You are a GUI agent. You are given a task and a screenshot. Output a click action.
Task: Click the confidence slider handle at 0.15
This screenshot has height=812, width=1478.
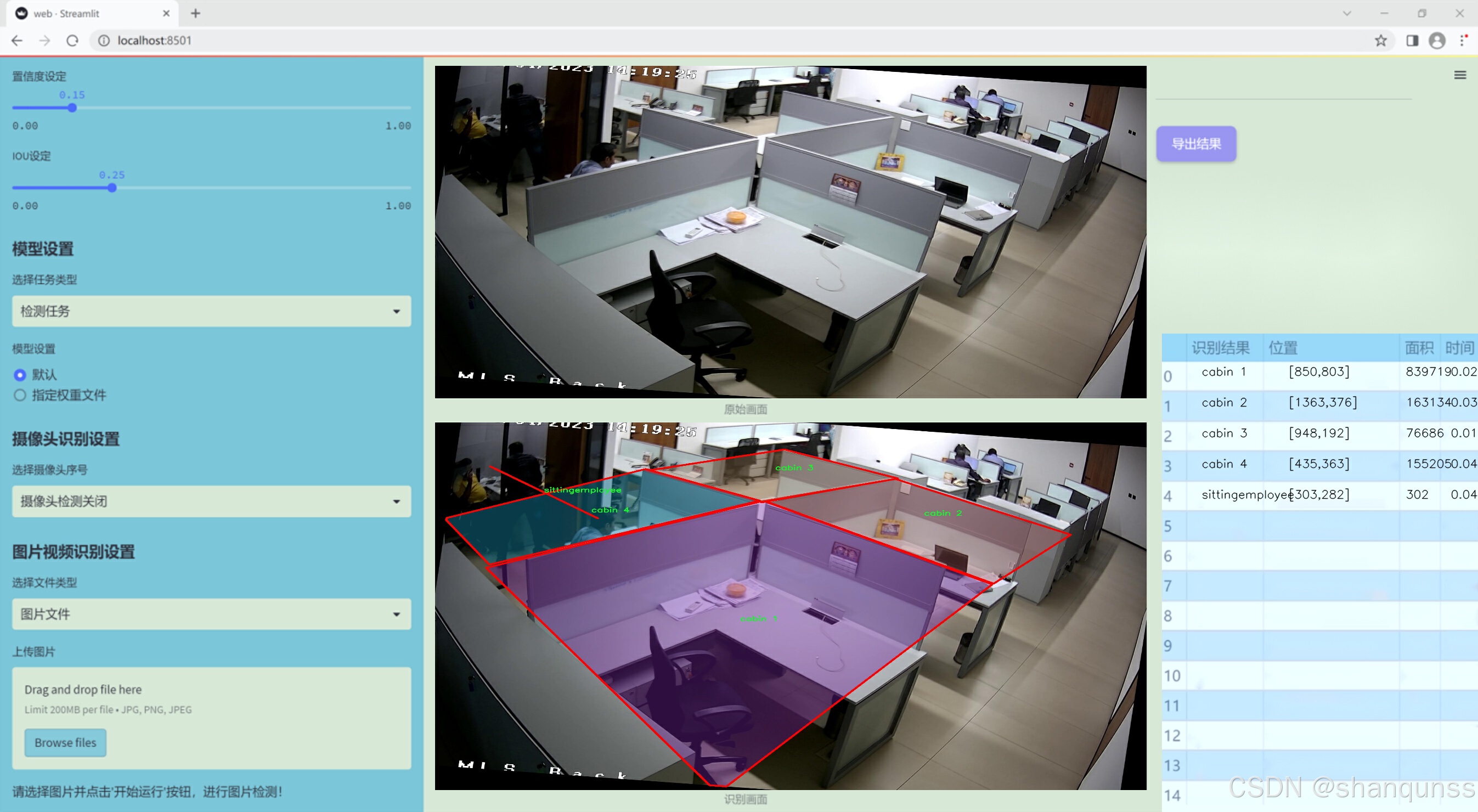pyautogui.click(x=72, y=108)
